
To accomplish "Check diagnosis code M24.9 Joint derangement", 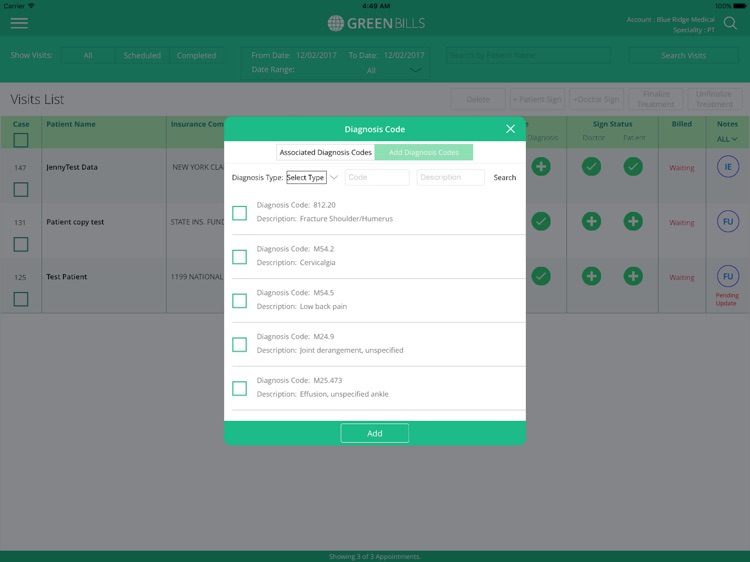I will click(x=240, y=344).
